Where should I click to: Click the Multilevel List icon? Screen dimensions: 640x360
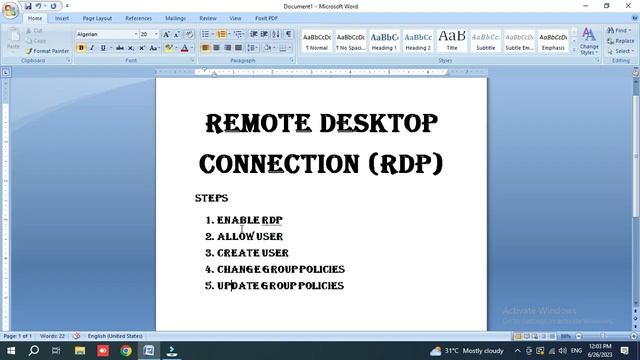[238, 34]
